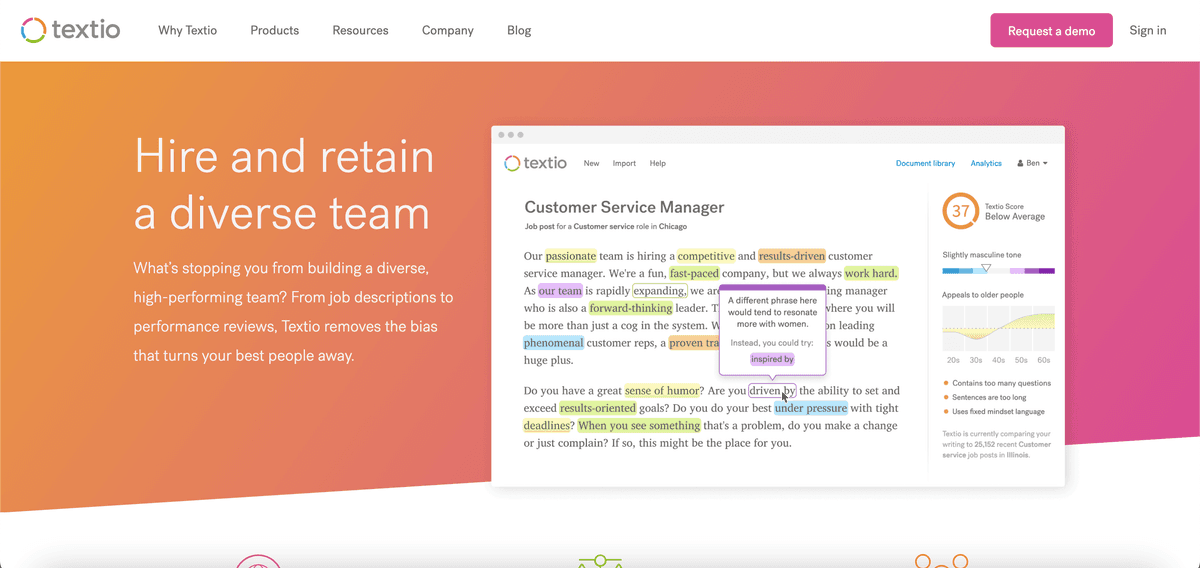
Task: Click the Sign in link
Action: pyautogui.click(x=1148, y=30)
